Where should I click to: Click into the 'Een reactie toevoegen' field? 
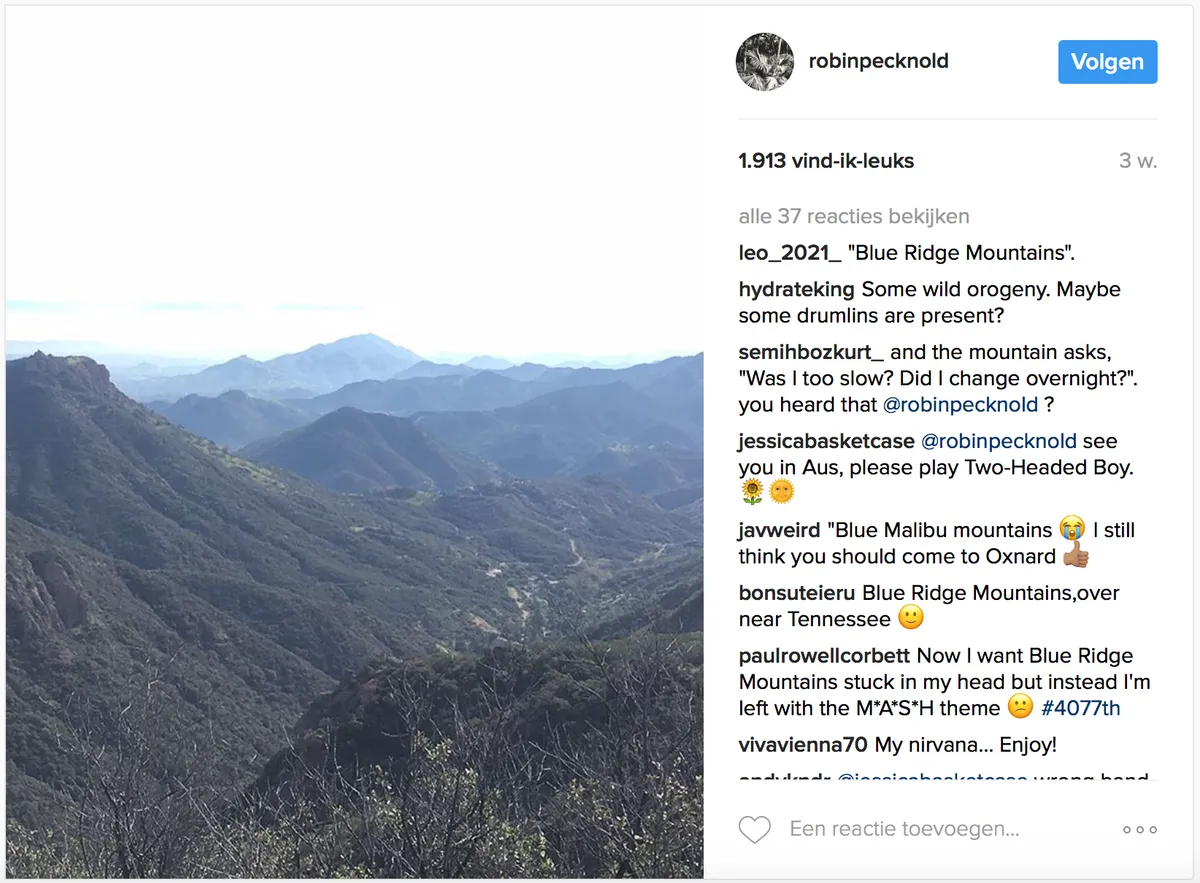click(x=904, y=829)
